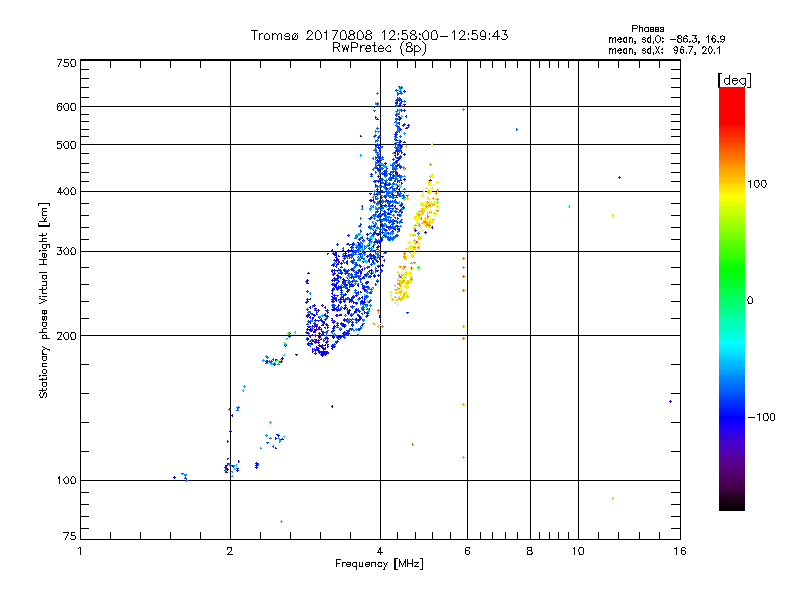
Task: Click the phase colorbar gradient
Action: (732, 299)
